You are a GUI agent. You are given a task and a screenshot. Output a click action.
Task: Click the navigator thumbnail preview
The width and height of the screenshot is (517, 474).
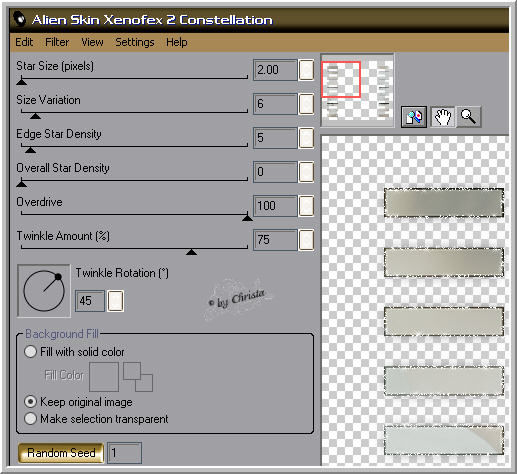tap(357, 90)
